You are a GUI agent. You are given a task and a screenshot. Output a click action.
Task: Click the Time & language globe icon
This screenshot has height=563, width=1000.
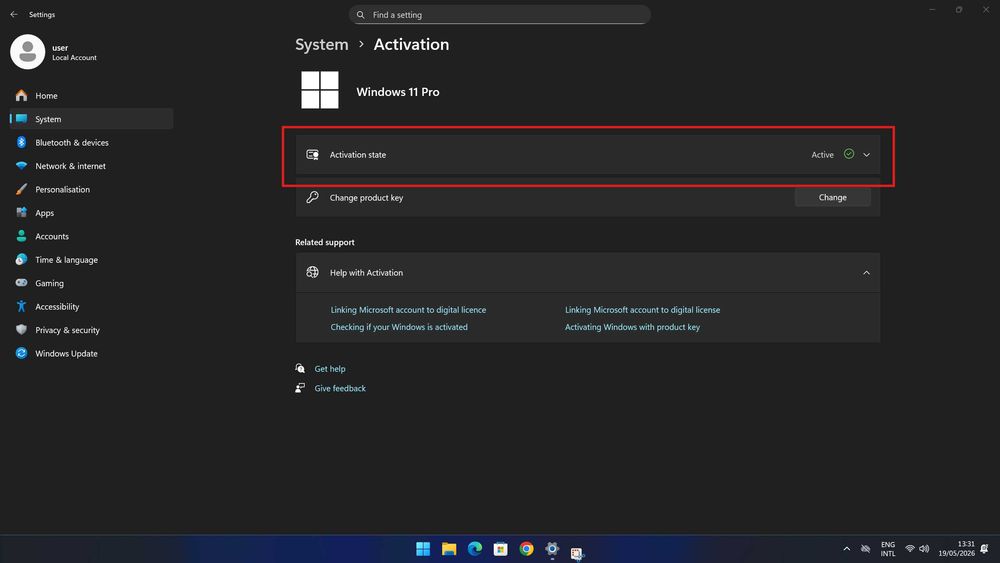[22, 260]
